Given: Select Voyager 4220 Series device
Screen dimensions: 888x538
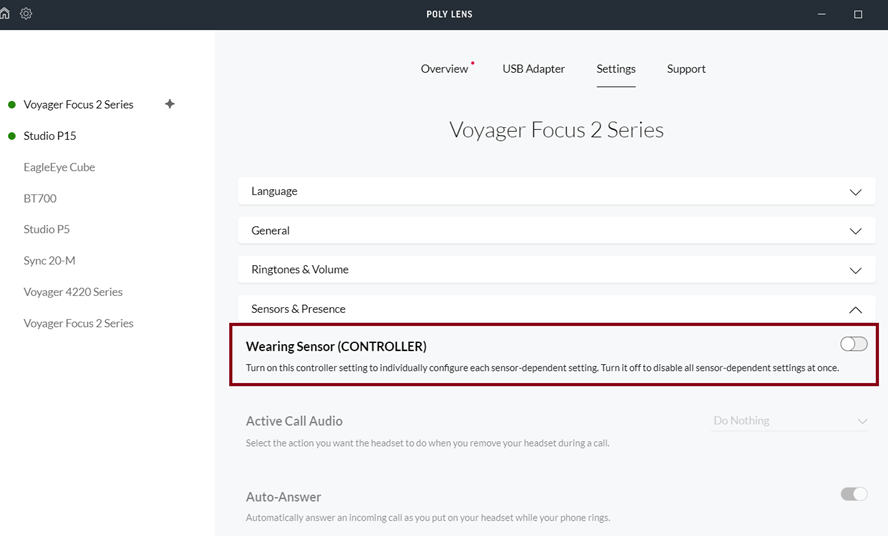Looking at the screenshot, I should point(73,292).
